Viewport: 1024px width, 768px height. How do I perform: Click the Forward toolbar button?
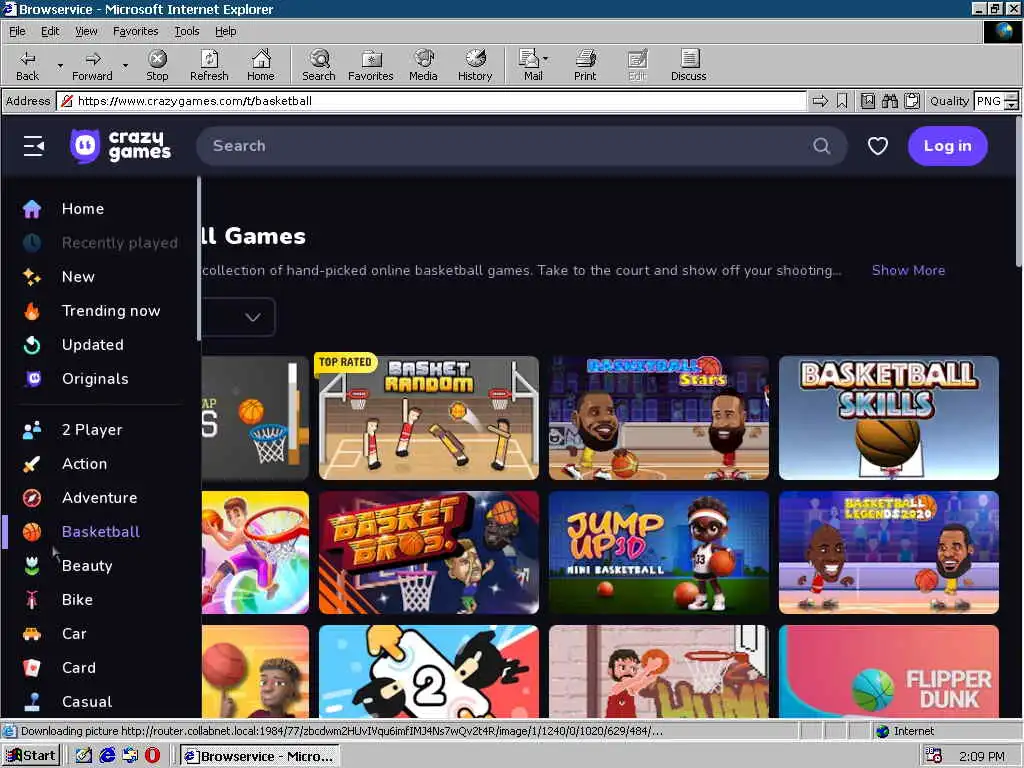pos(92,65)
